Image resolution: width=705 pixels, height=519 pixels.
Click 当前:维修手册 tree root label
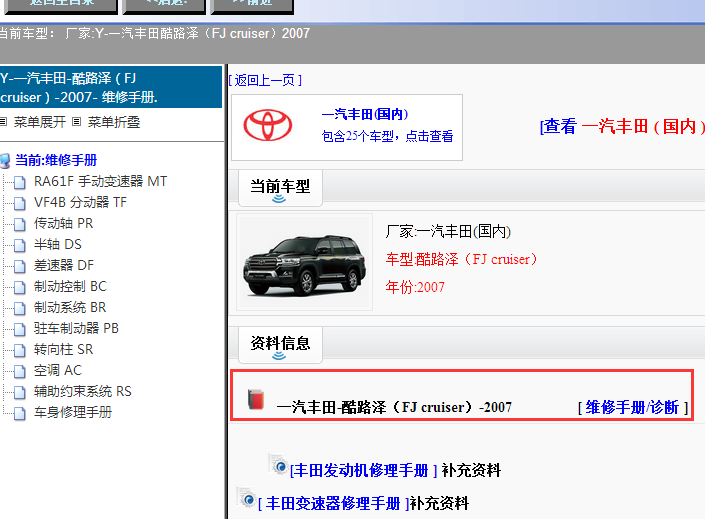click(56, 160)
